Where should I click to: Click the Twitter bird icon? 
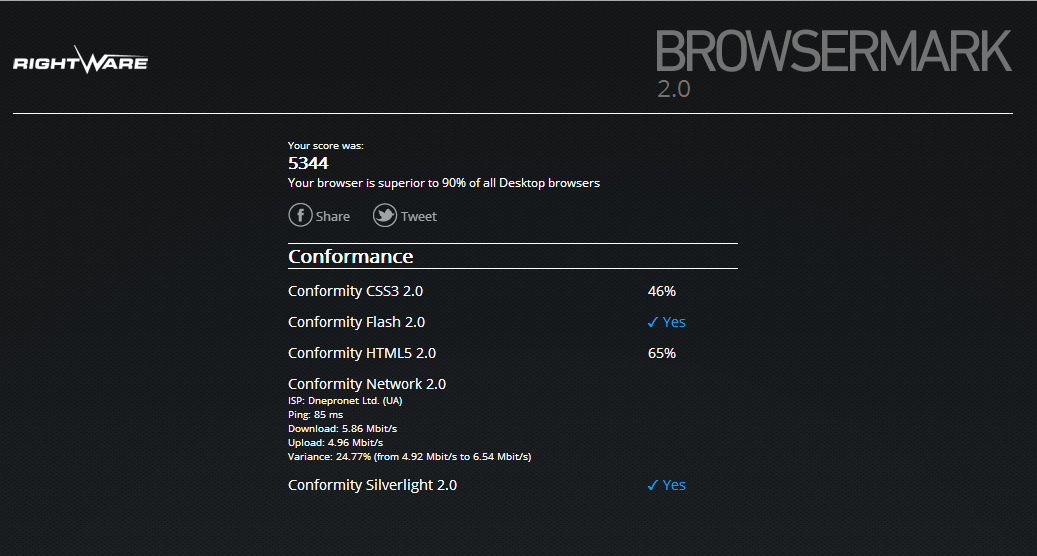385,215
